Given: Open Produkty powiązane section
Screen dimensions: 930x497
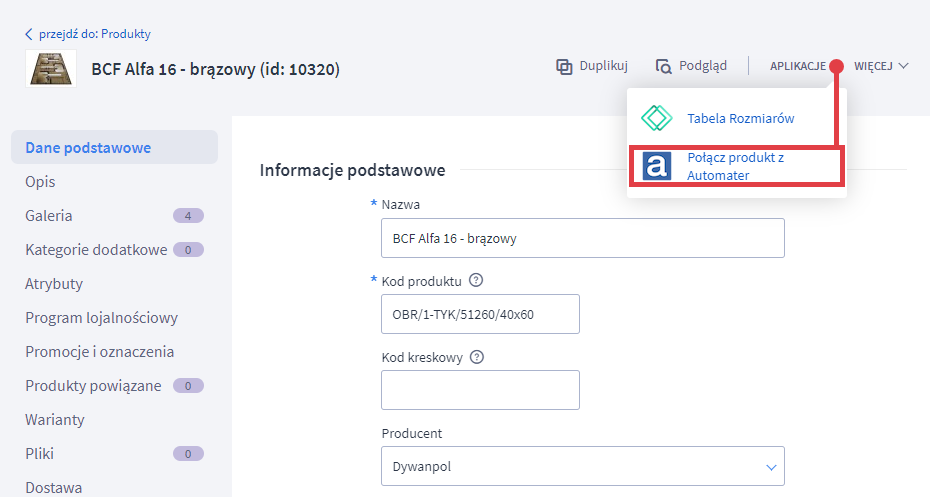Looking at the screenshot, I should [93, 386].
